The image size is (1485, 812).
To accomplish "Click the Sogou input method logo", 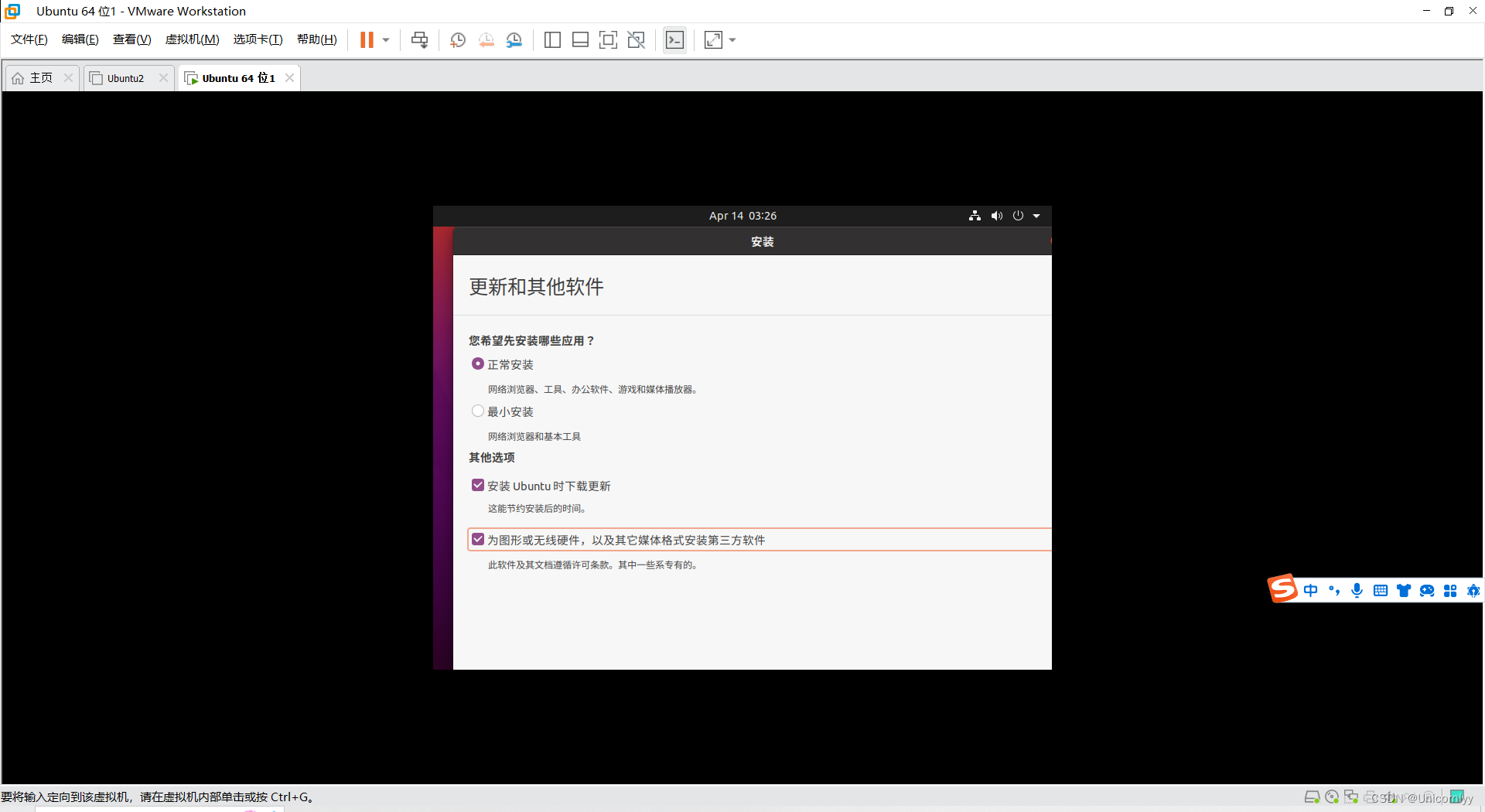I will click(1282, 589).
